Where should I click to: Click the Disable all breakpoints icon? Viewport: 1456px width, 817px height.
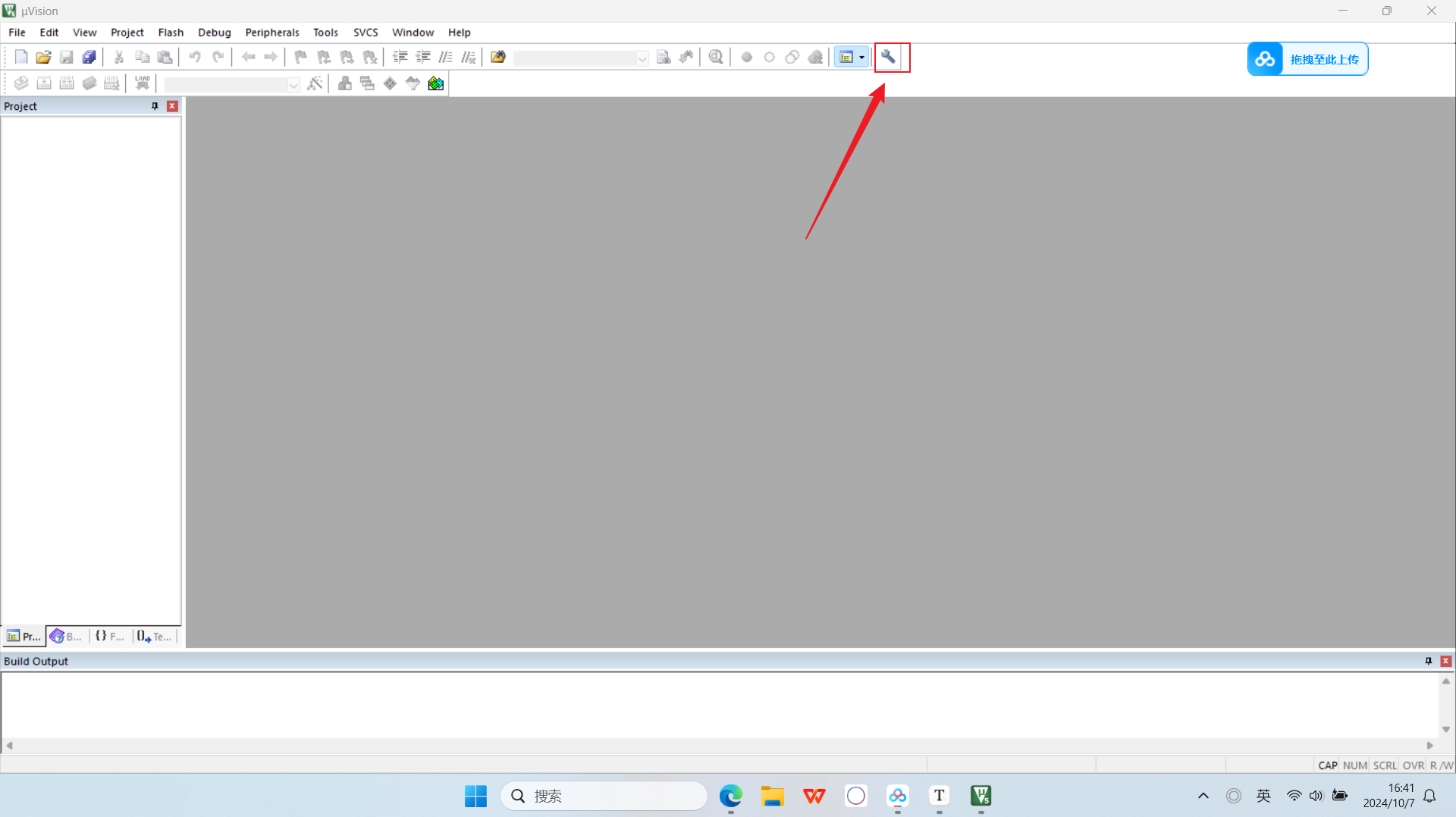[792, 58]
